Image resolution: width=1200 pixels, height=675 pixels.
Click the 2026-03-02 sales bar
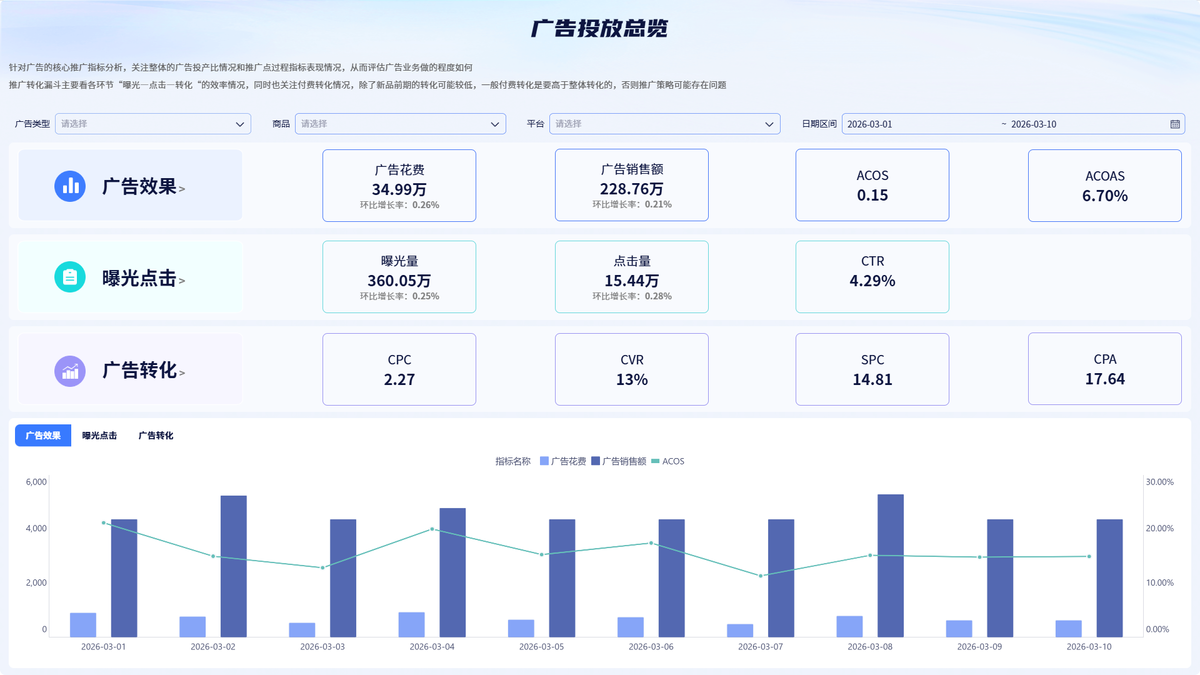[234, 566]
